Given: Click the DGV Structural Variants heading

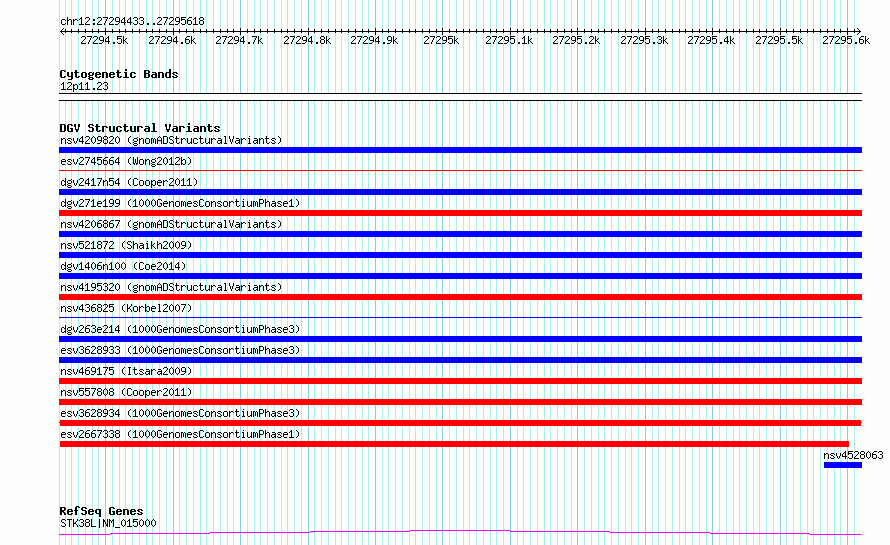Looking at the screenshot, I should pyautogui.click(x=140, y=128).
